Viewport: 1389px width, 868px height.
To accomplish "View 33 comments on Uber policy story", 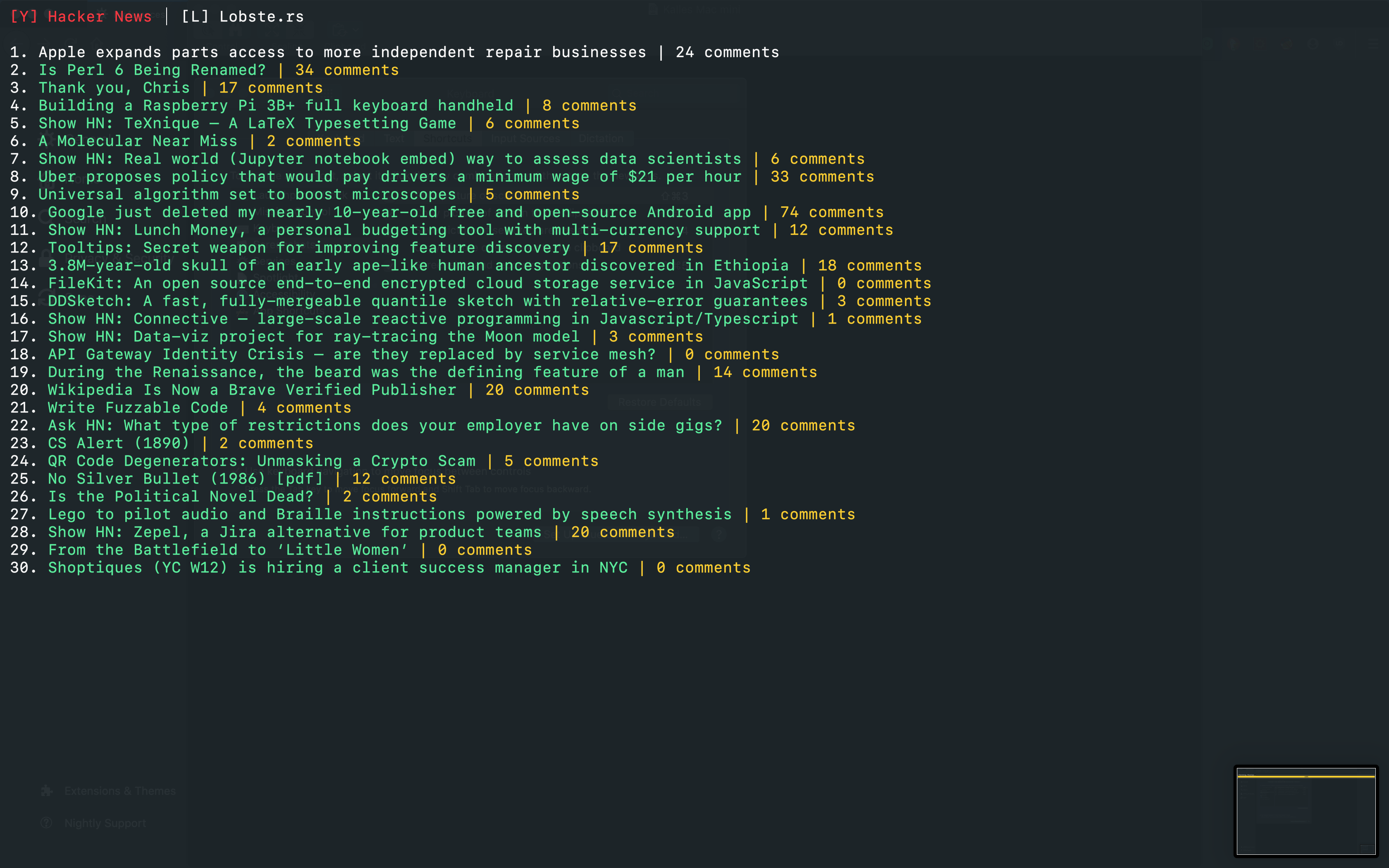I will click(822, 177).
